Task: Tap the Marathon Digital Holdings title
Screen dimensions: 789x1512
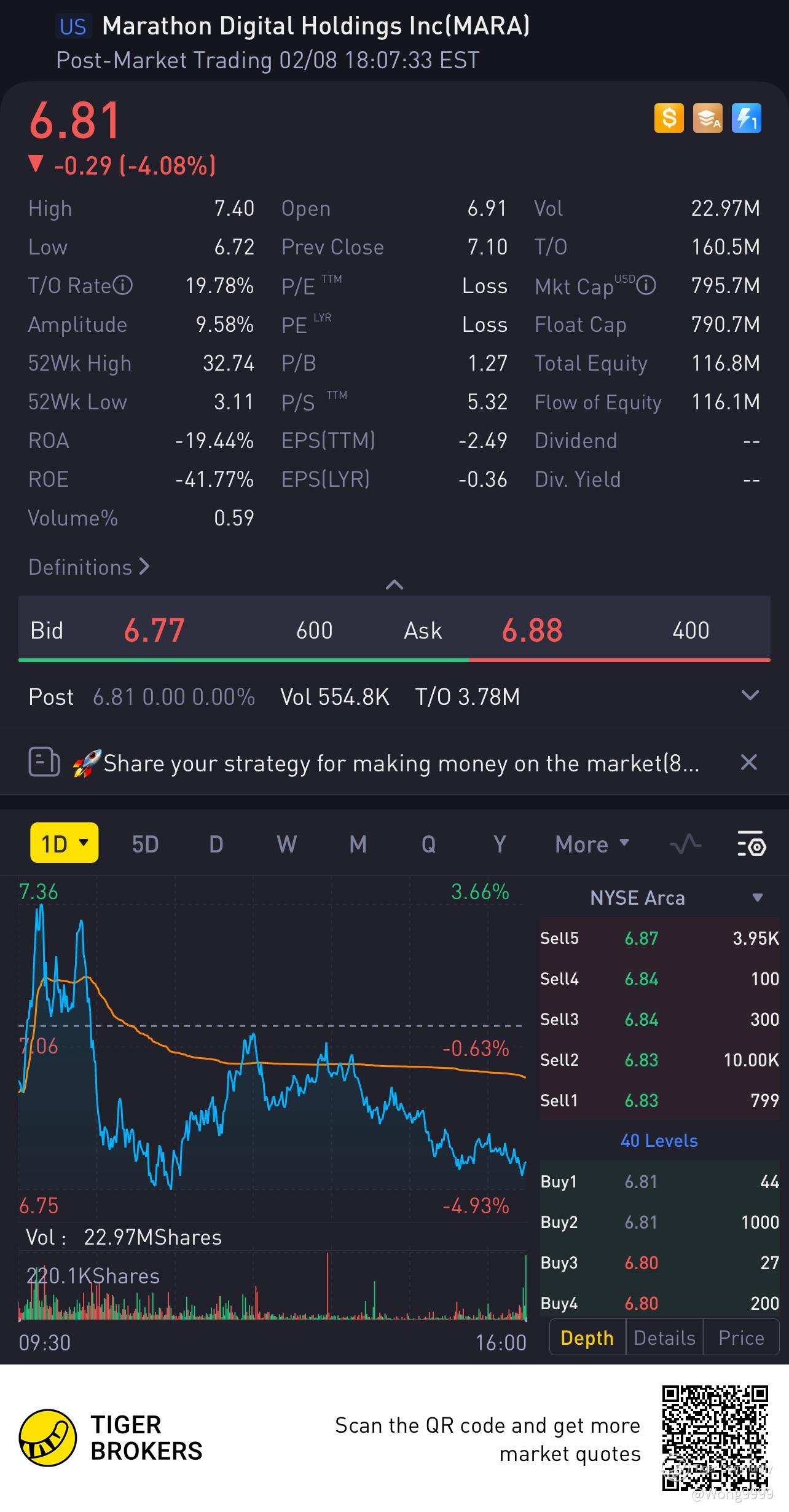Action: point(316,26)
